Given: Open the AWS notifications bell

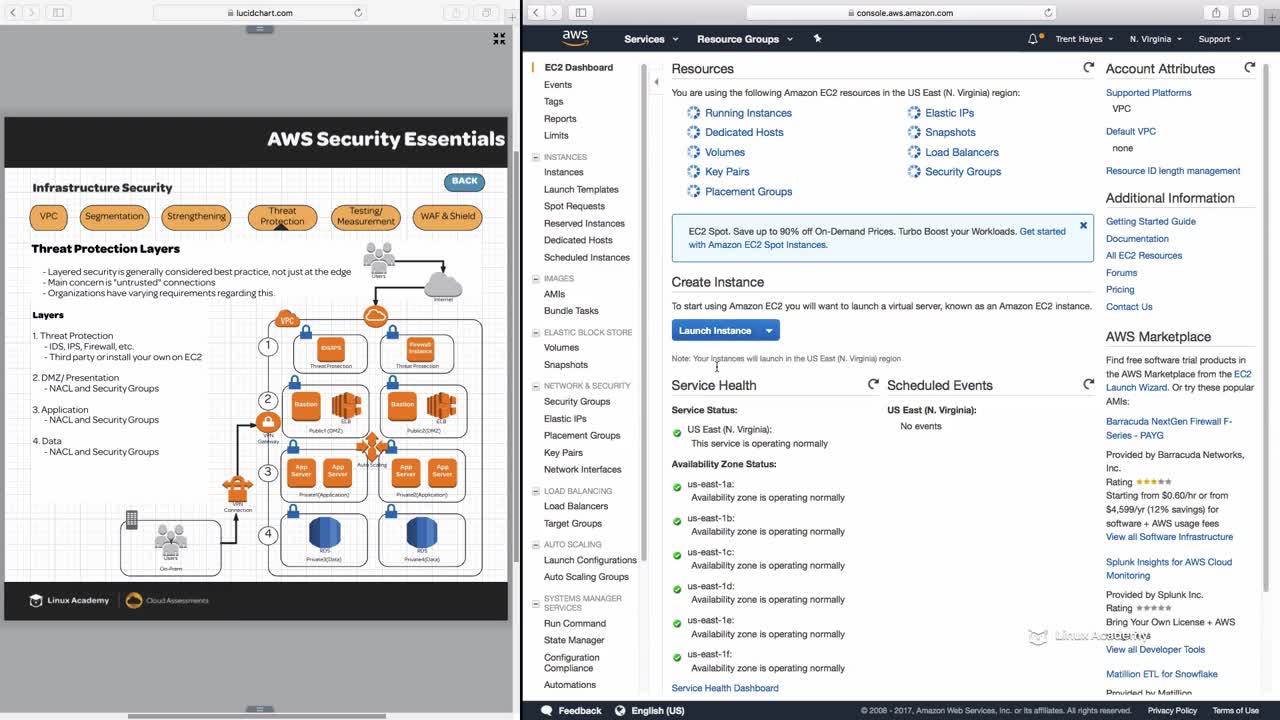Looking at the screenshot, I should (1033, 39).
